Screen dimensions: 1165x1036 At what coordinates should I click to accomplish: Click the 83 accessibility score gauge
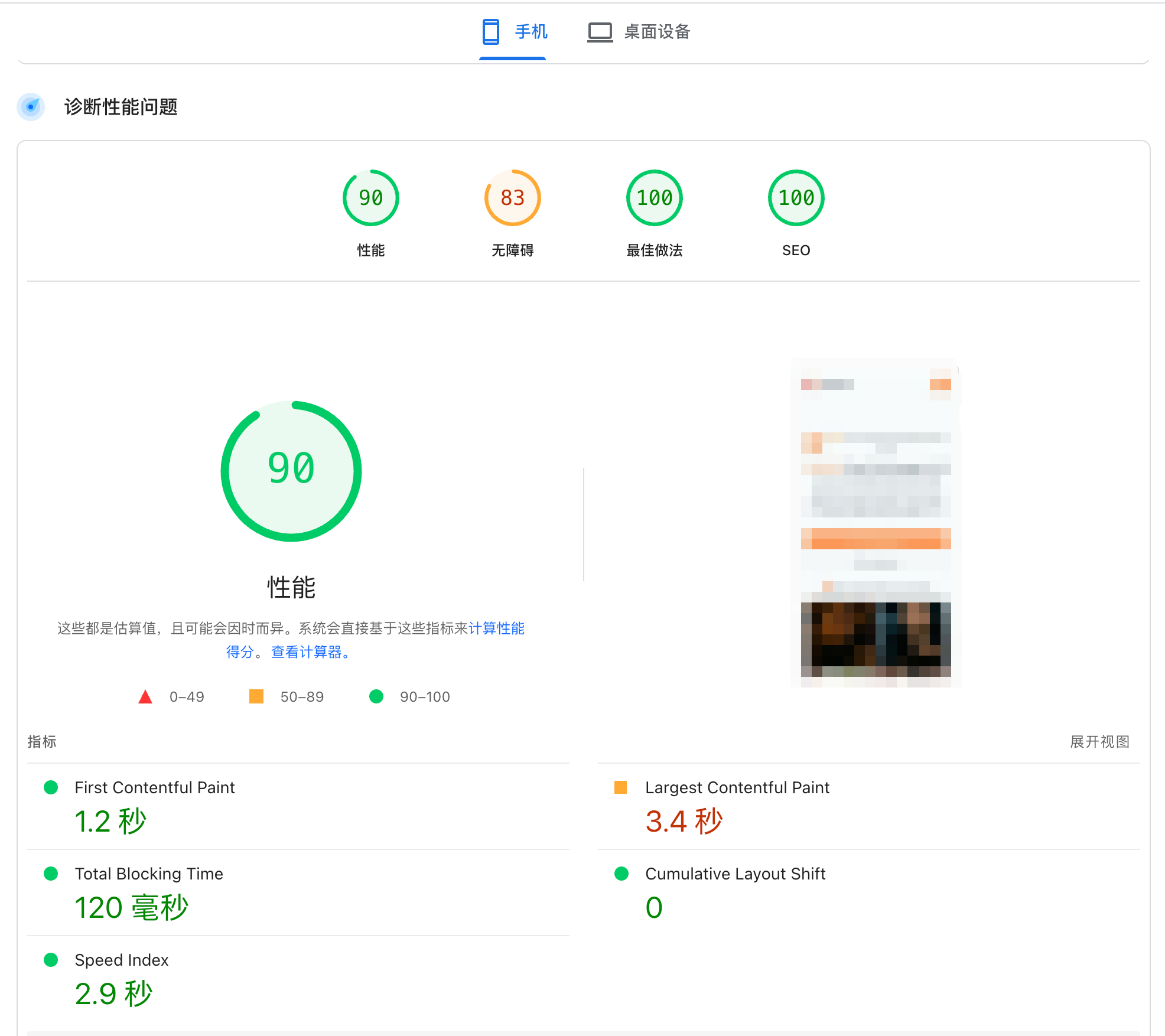coord(512,198)
